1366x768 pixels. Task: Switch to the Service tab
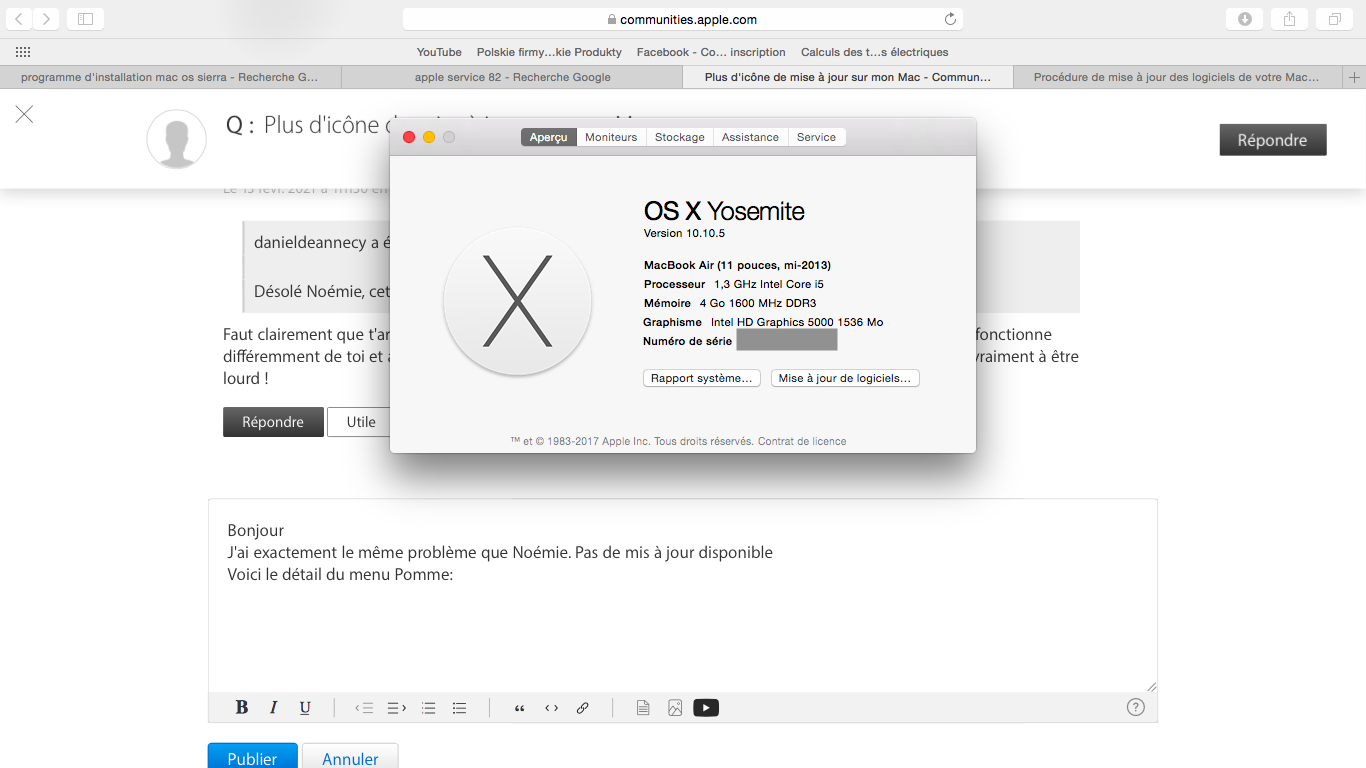click(816, 137)
